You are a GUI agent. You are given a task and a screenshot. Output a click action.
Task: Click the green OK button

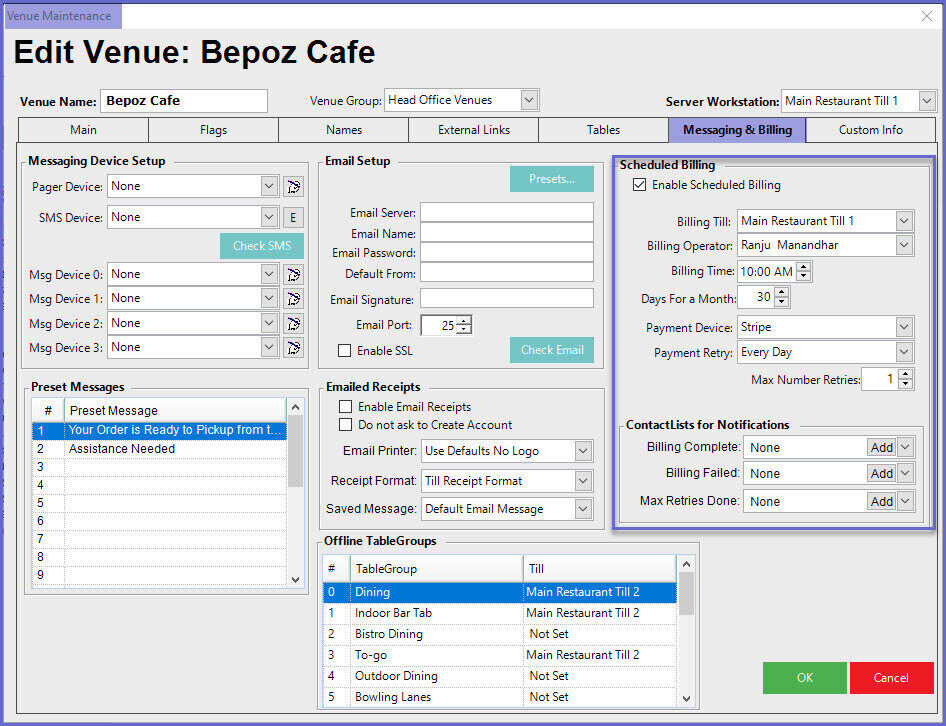tap(804, 677)
